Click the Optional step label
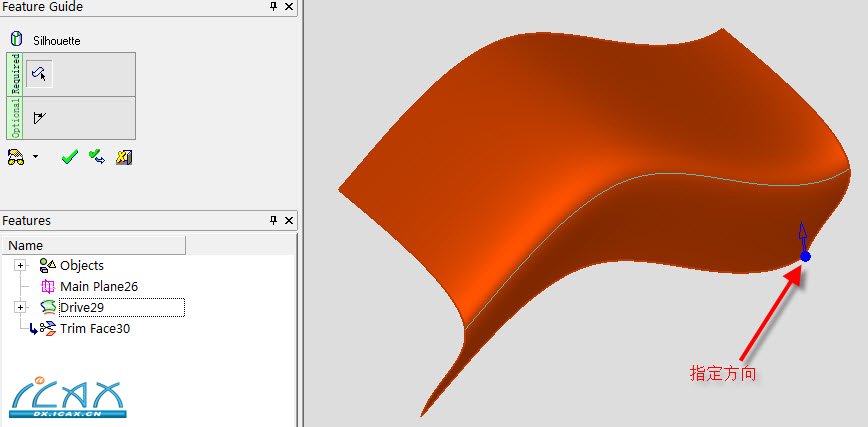Viewport: 868px width, 427px height. (x=16, y=118)
